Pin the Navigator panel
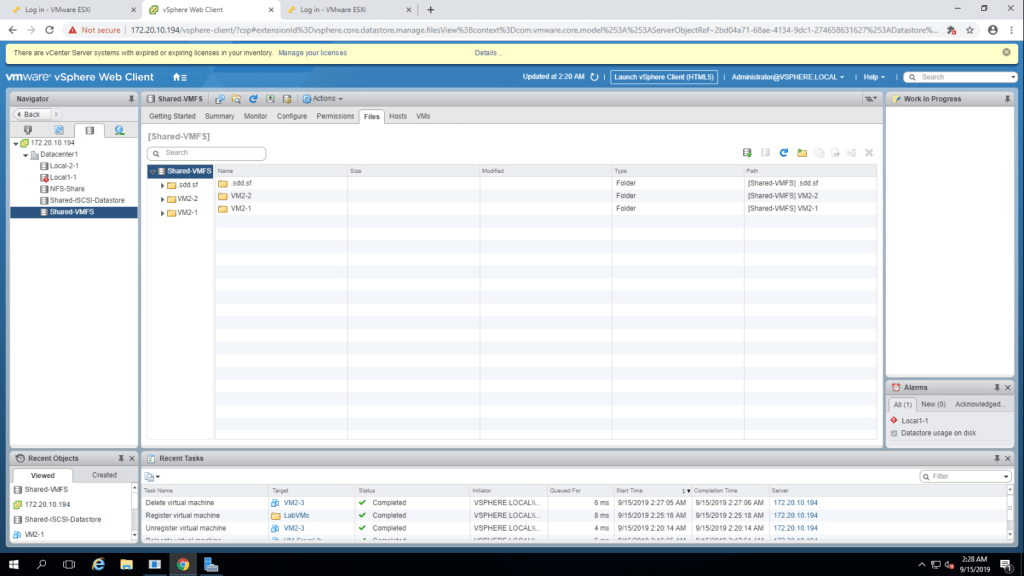 click(131, 99)
